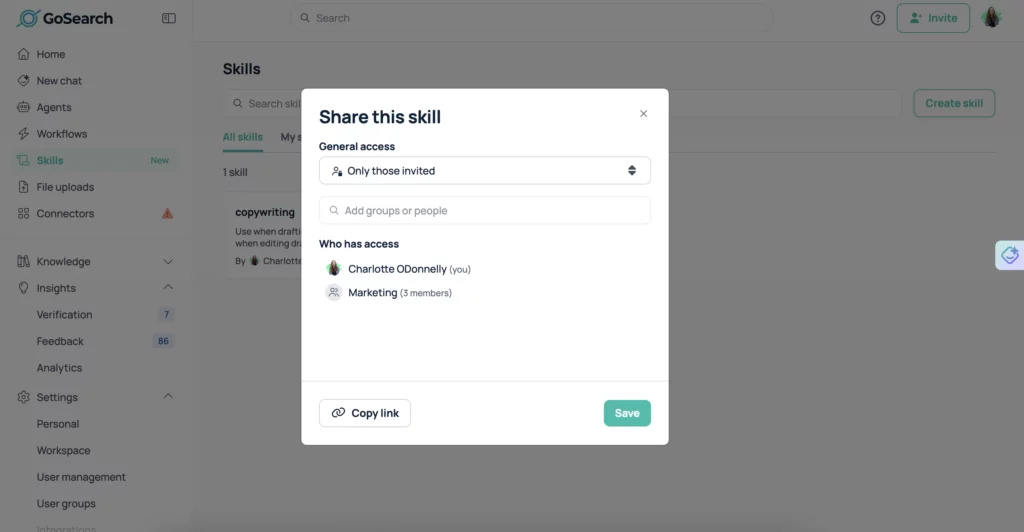Click the Copy link button
This screenshot has width=1024, height=532.
tap(364, 413)
